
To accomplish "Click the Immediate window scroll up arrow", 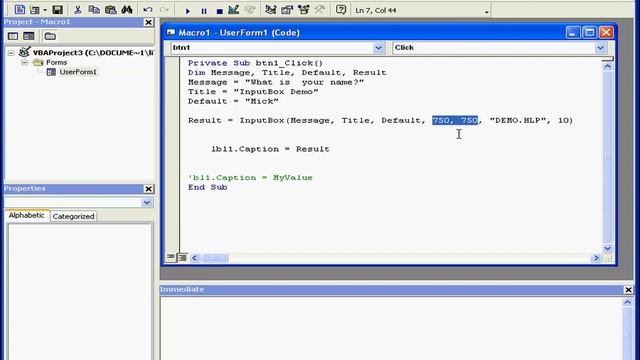I will point(627,302).
